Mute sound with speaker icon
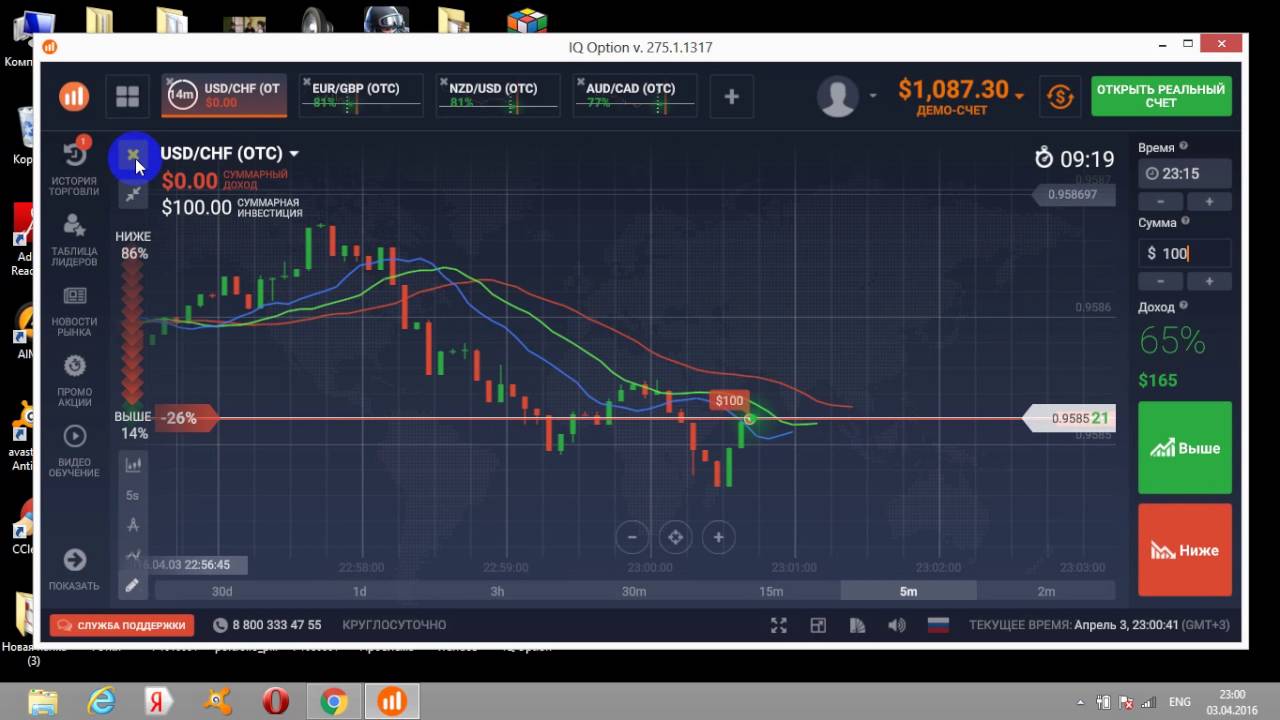 (x=897, y=625)
